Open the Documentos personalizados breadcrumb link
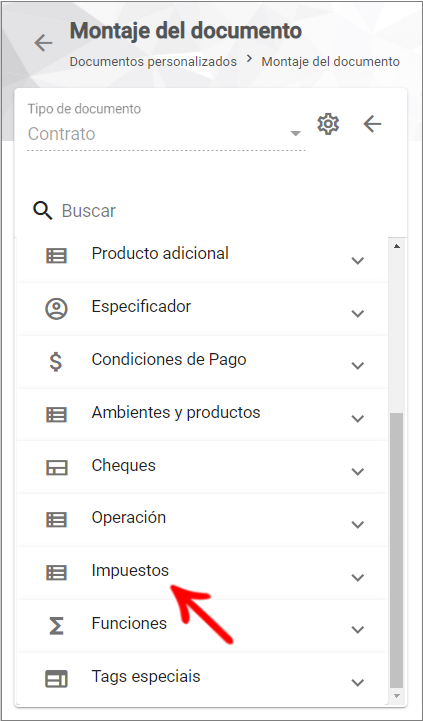 153,62
